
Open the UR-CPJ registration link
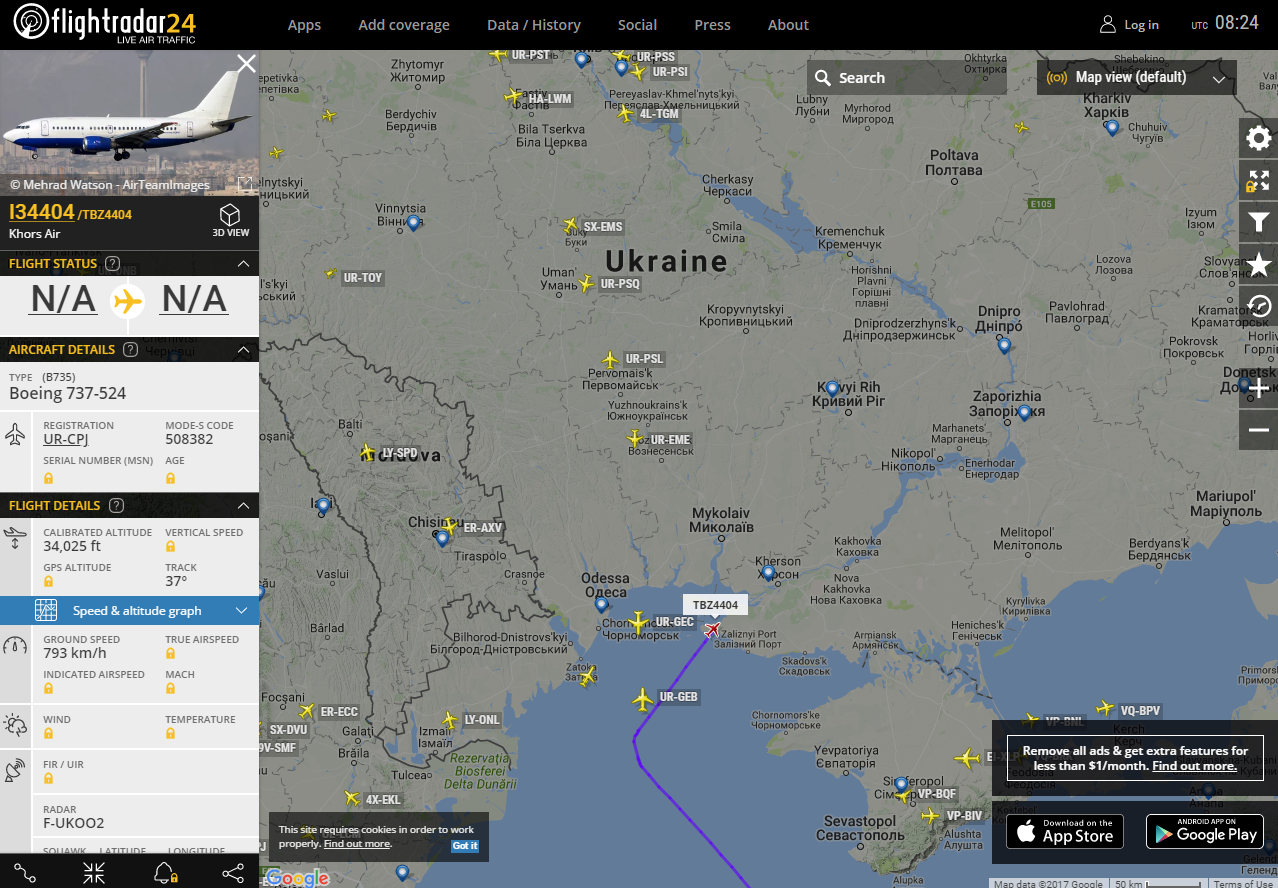pyautogui.click(x=66, y=440)
